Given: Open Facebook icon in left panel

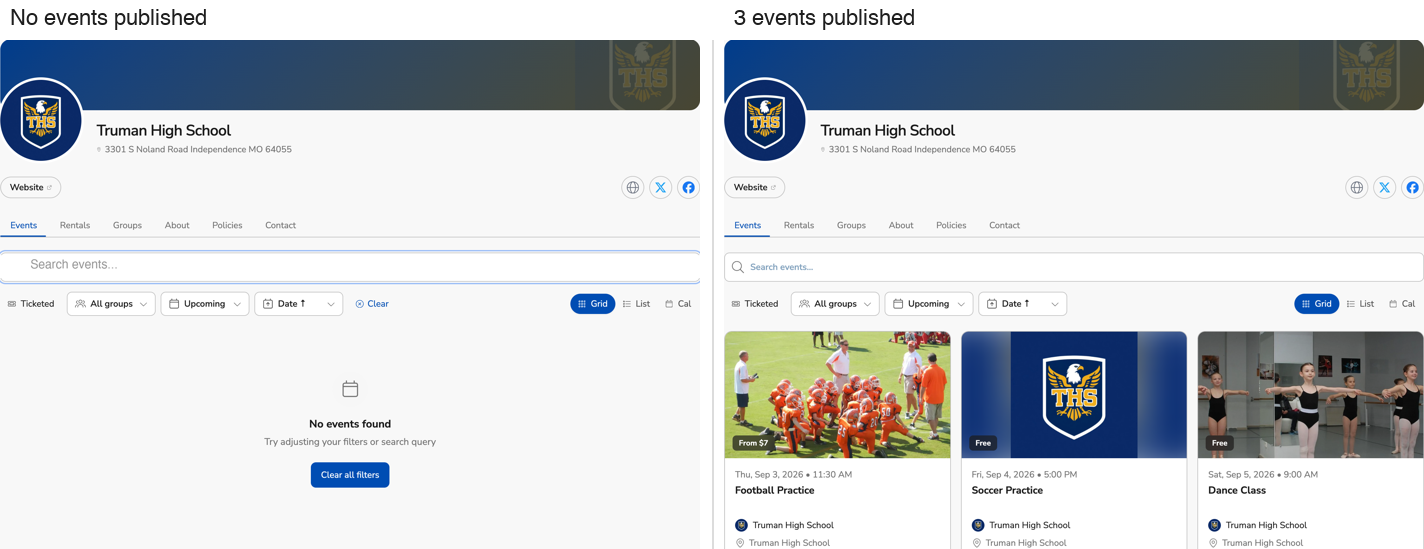Looking at the screenshot, I should click(x=688, y=187).
